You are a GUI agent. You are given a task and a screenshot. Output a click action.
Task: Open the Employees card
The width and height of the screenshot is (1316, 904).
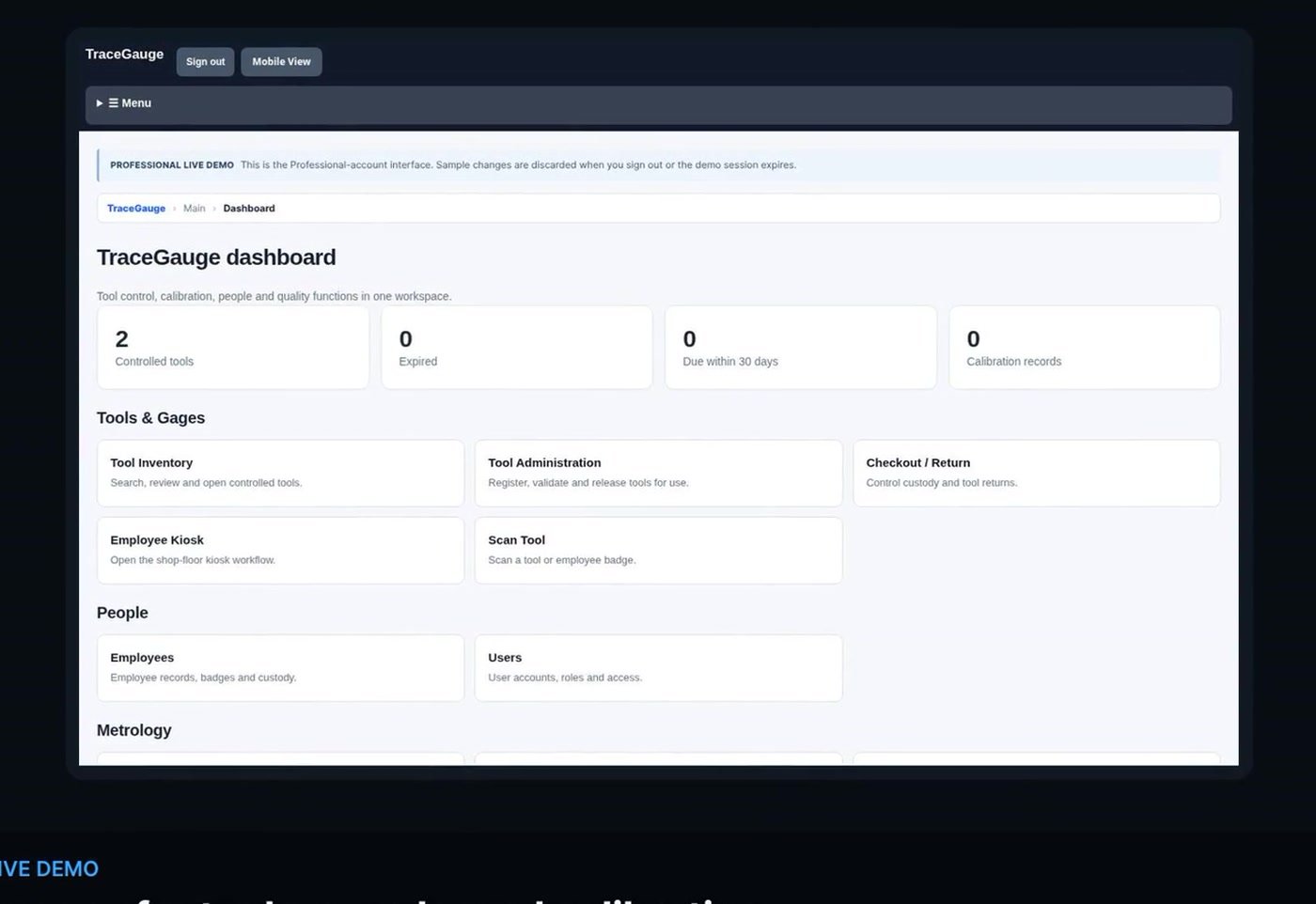tap(280, 668)
